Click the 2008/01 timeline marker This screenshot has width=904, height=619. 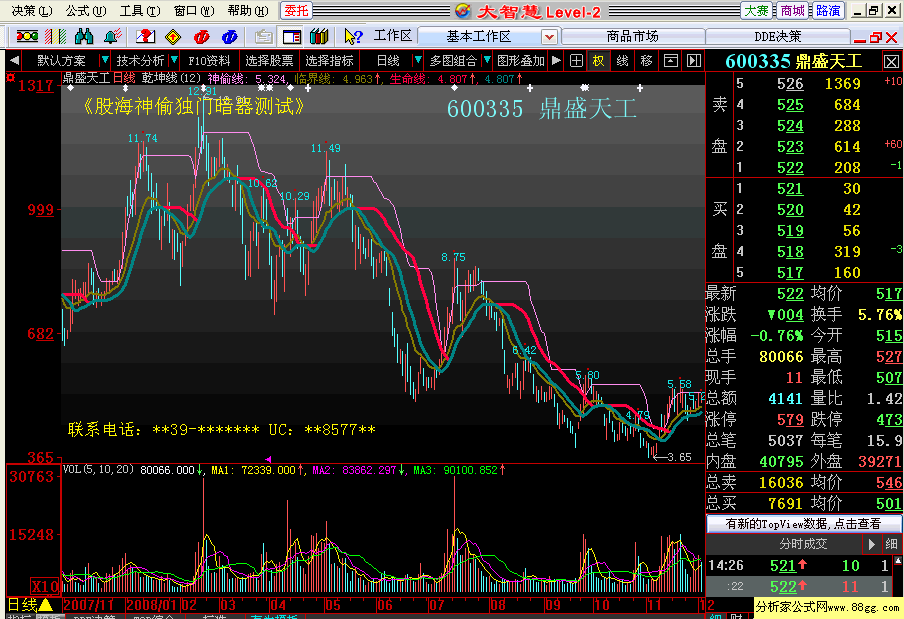pos(153,605)
